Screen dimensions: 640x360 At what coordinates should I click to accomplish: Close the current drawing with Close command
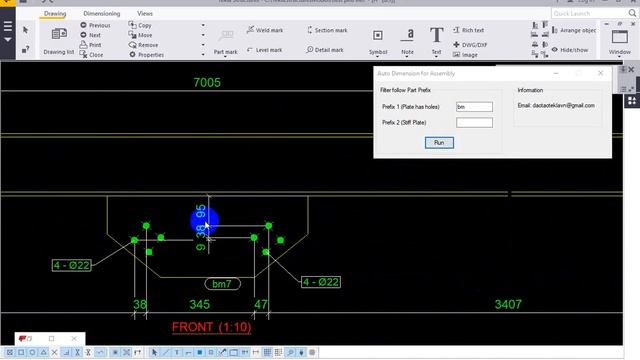(91, 55)
